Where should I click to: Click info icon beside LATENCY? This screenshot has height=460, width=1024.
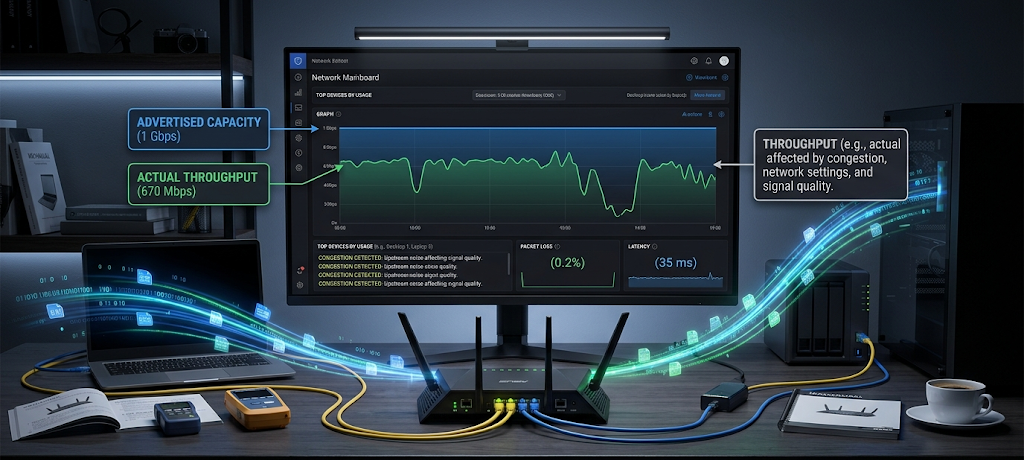[654, 246]
